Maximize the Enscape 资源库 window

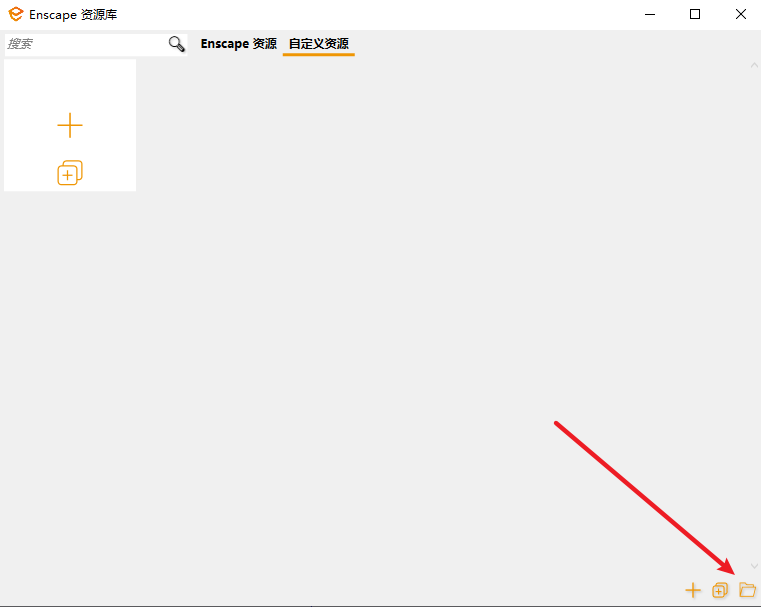[x=695, y=14]
